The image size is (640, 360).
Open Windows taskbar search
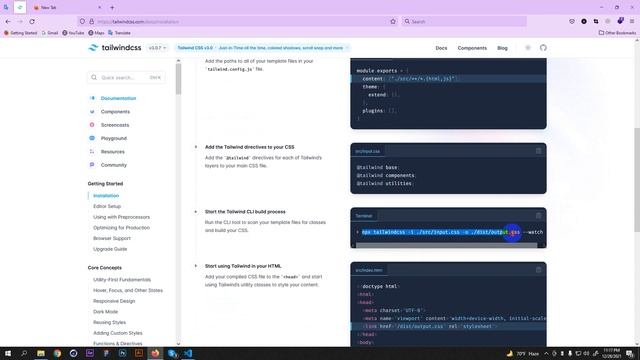click(x=24, y=353)
